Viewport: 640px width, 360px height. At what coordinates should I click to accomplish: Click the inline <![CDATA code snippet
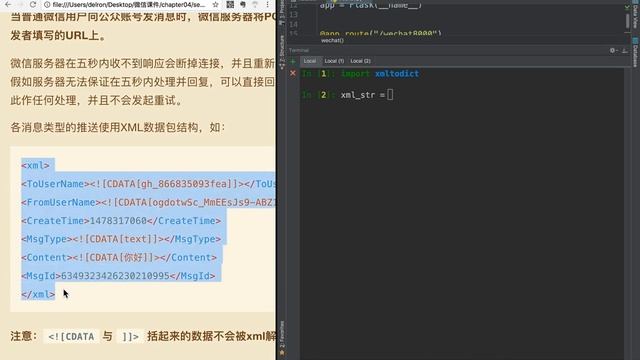click(71, 337)
